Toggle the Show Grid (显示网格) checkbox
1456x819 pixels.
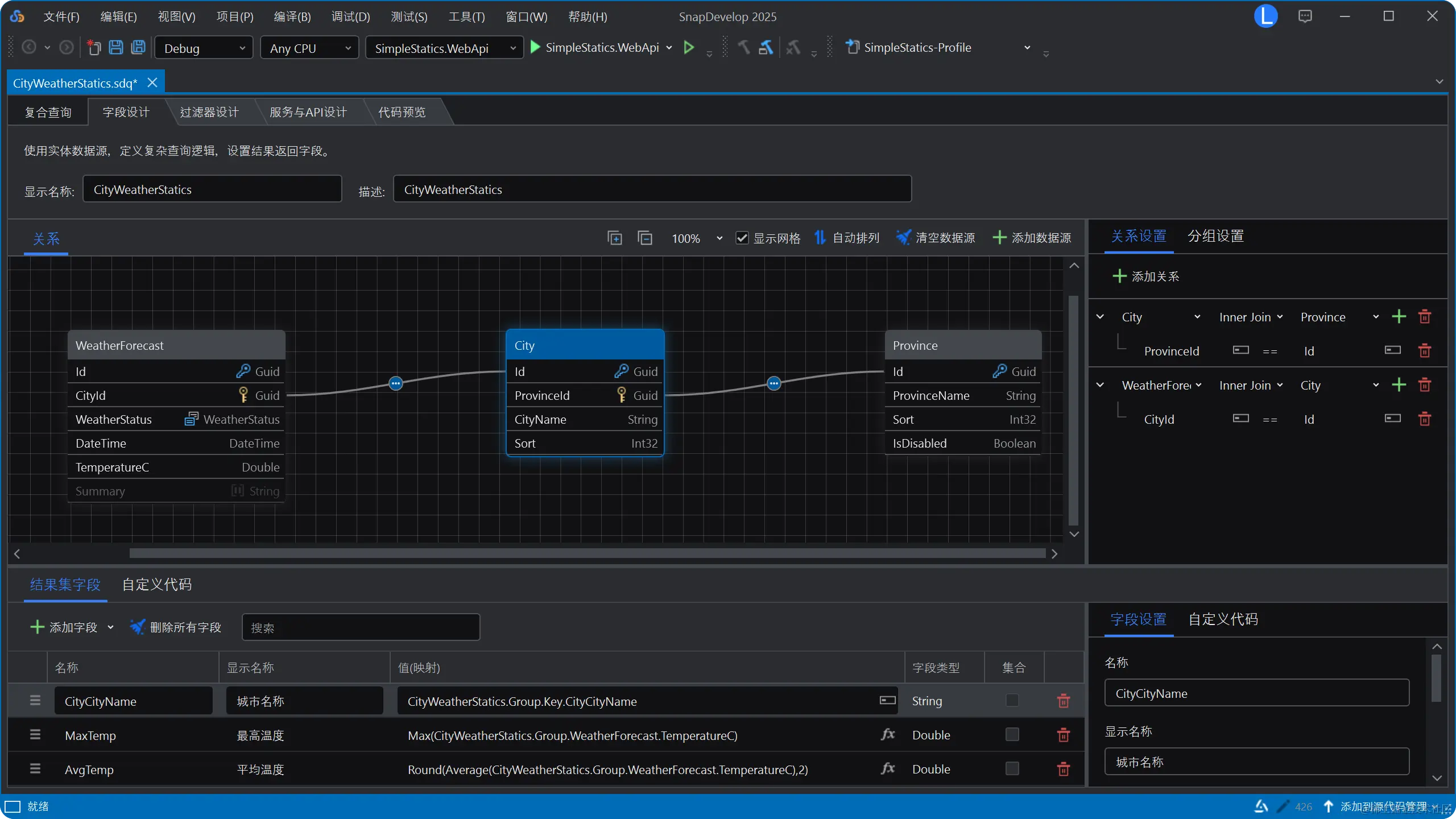point(742,238)
